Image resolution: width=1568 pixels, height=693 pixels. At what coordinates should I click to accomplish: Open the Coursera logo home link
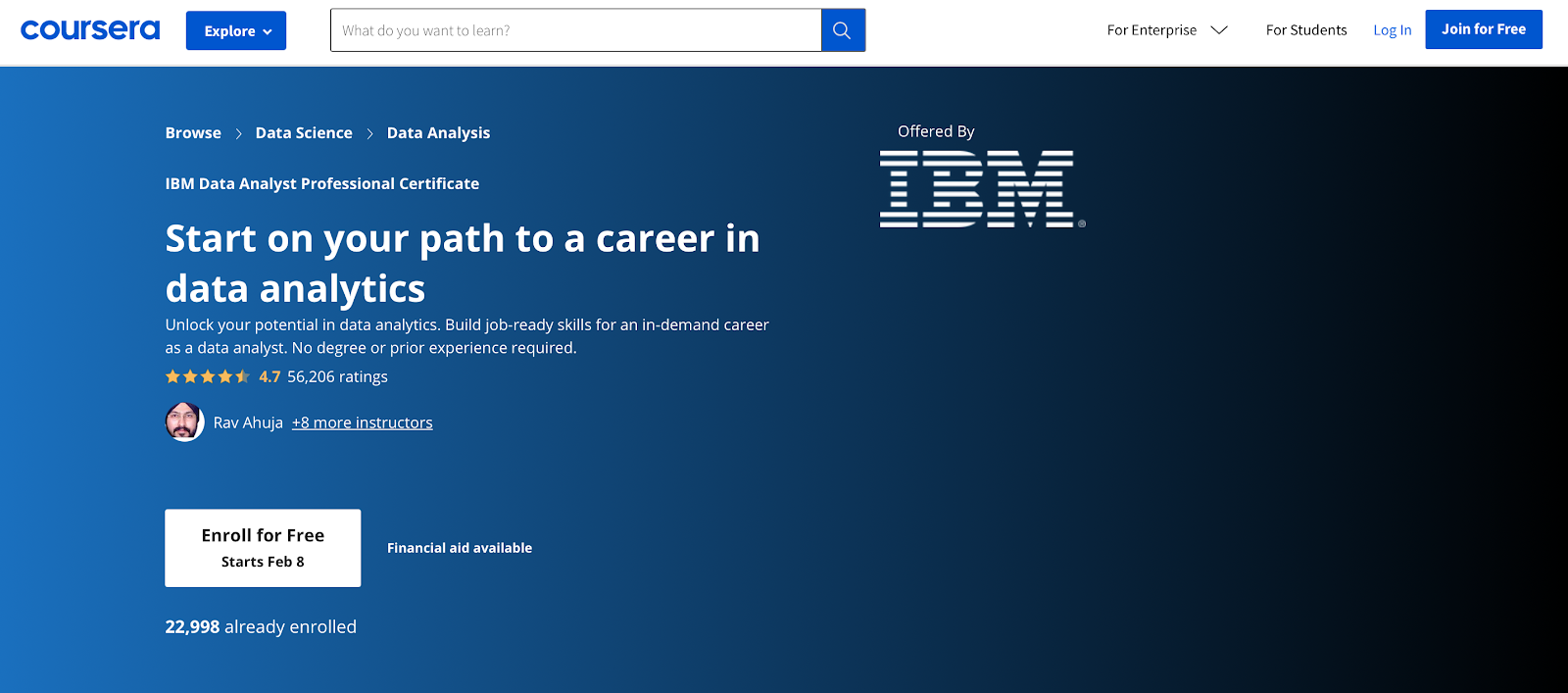point(90,30)
